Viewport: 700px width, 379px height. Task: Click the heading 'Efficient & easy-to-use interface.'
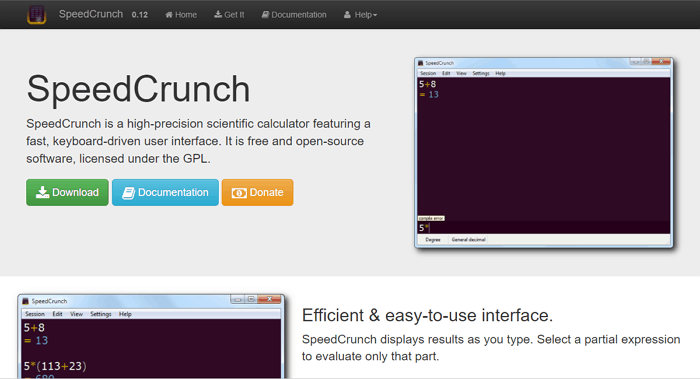coord(427,315)
